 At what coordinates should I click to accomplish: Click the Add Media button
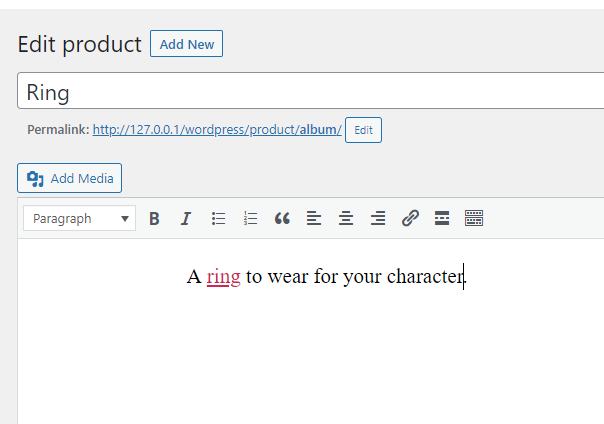69,178
